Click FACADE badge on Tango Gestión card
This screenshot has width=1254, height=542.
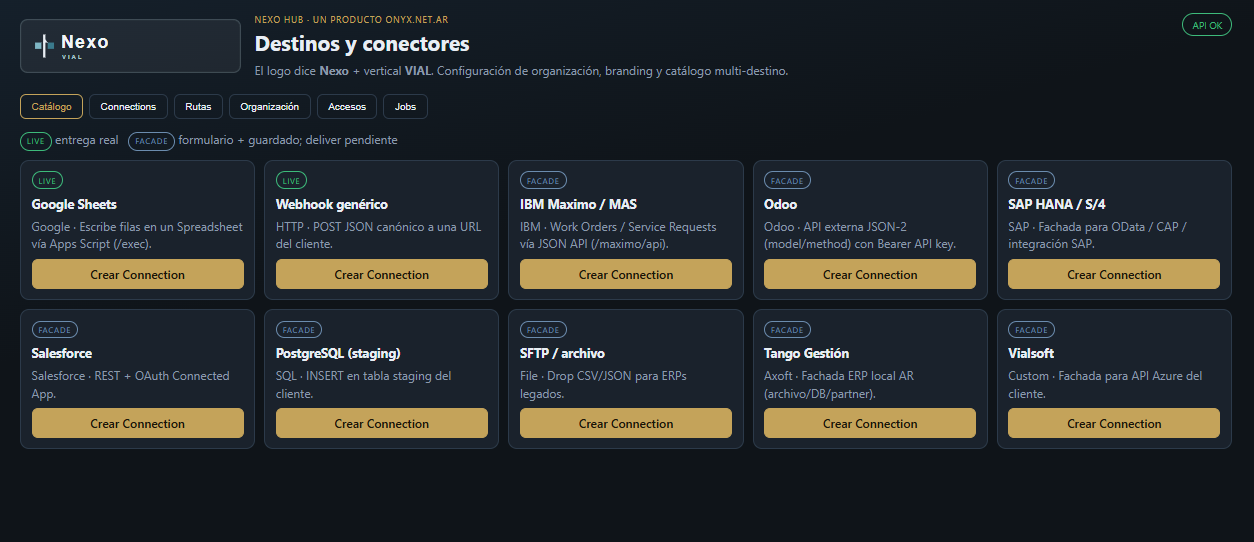click(787, 330)
